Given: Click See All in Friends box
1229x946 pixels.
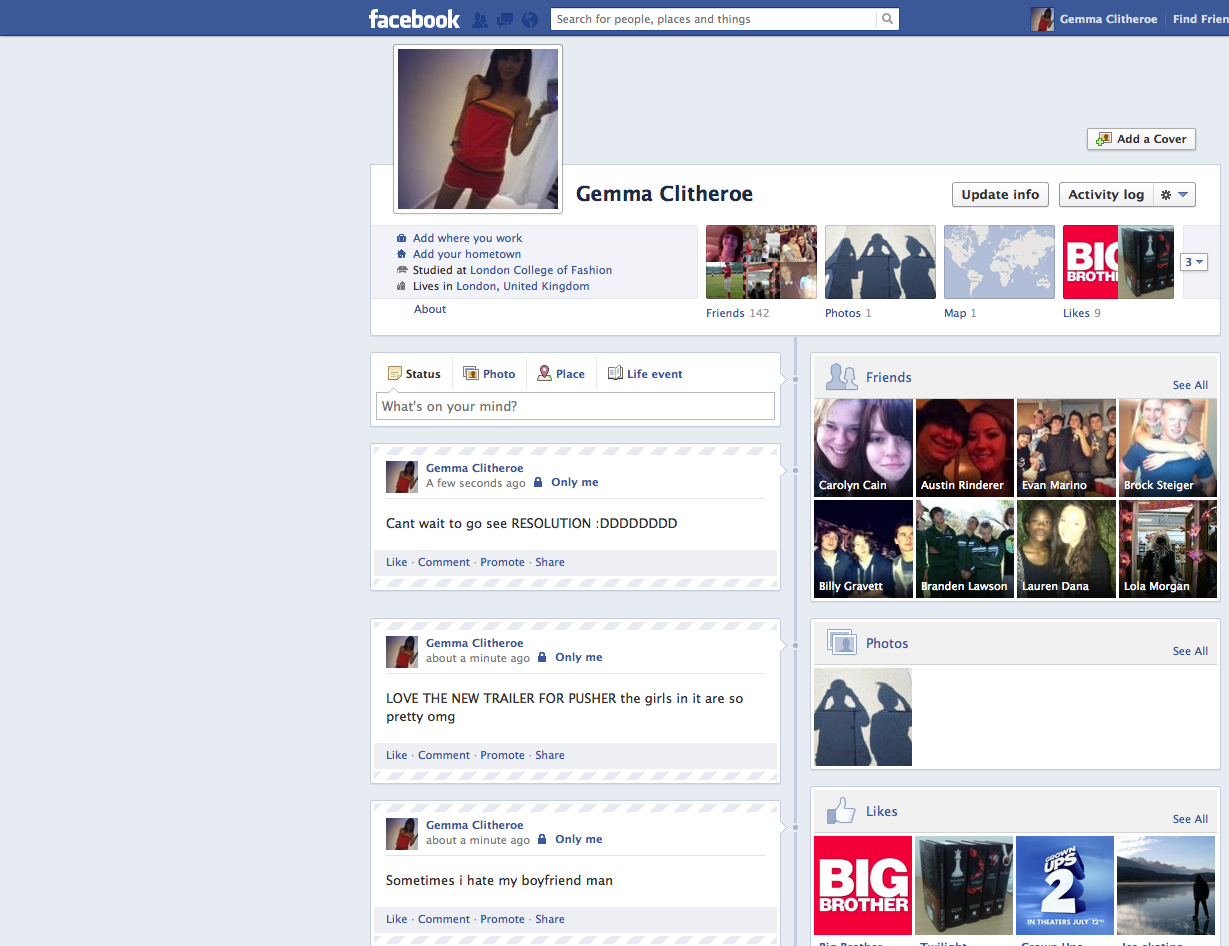Looking at the screenshot, I should (1190, 385).
